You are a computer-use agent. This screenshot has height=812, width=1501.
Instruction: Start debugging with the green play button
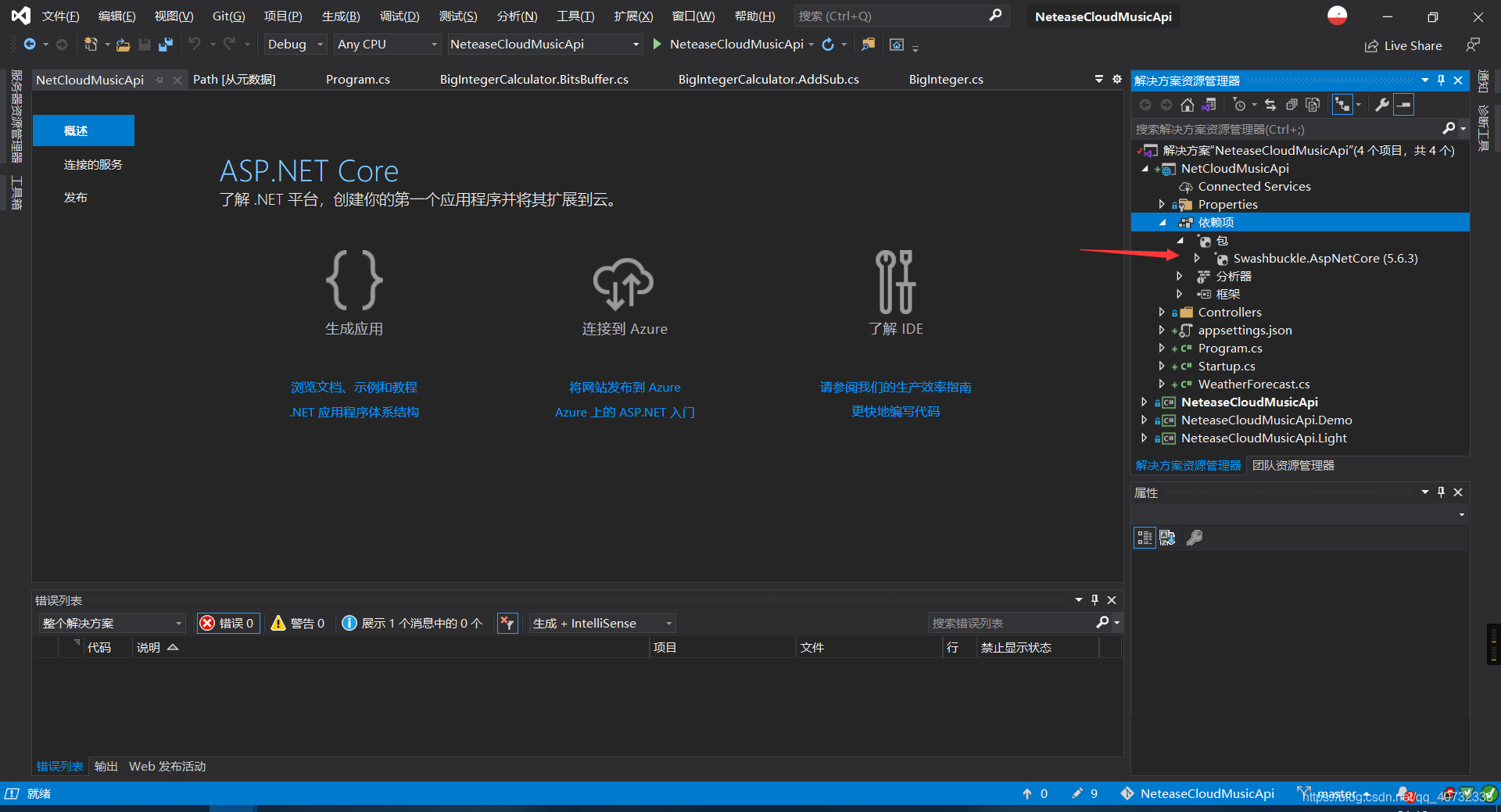(x=657, y=45)
